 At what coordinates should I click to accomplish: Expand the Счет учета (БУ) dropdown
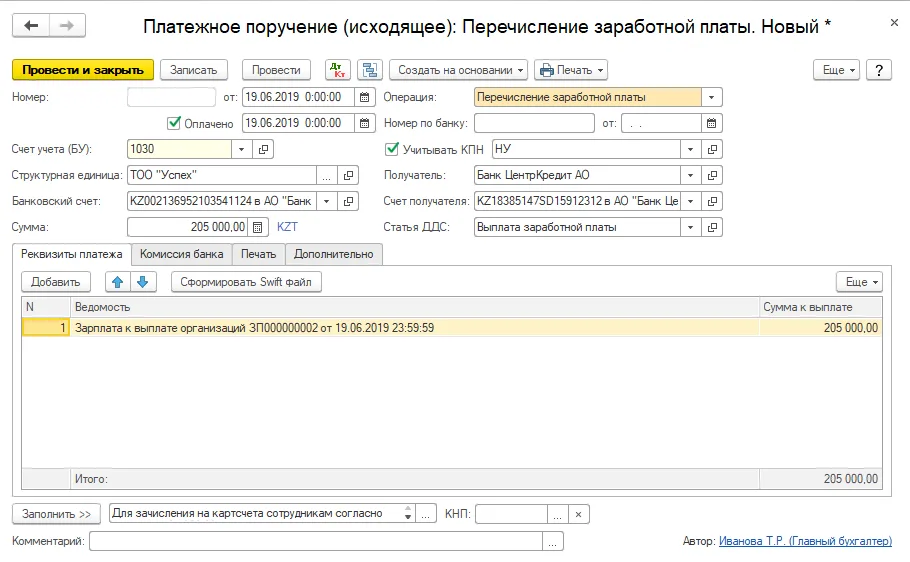[241, 149]
